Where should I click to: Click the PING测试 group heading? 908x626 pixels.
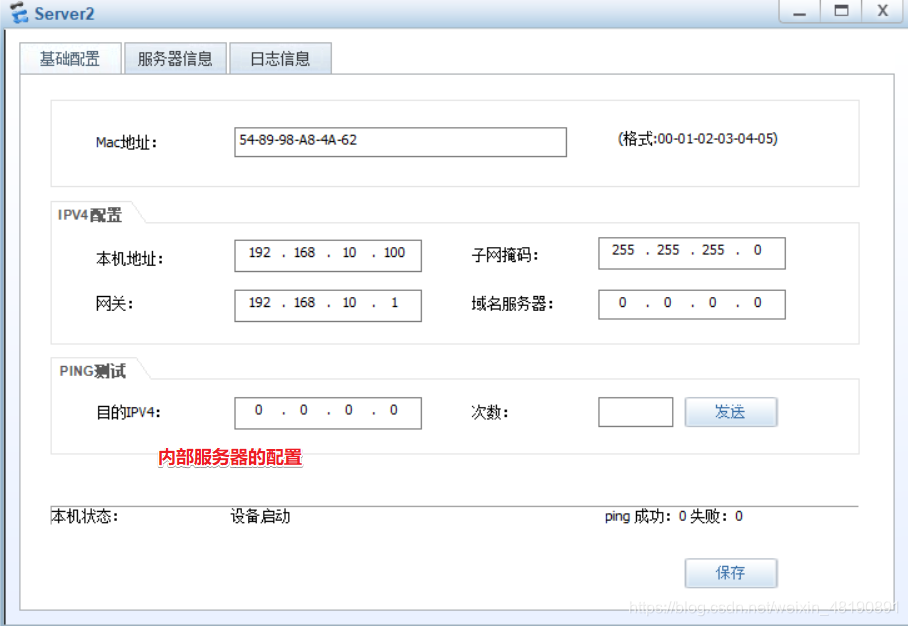pos(93,371)
